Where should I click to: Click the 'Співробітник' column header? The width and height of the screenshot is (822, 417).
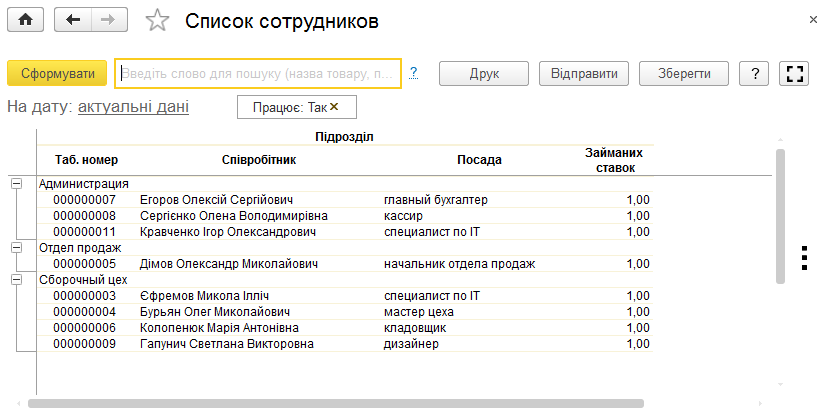coord(259,160)
